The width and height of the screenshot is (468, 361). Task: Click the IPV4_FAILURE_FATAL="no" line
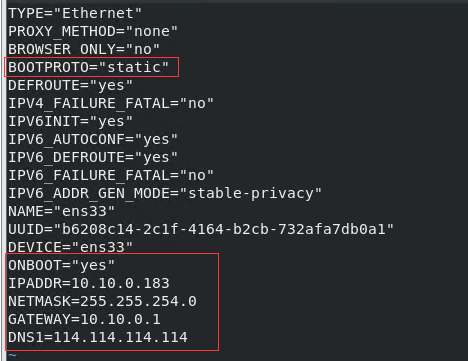[x=111, y=103]
